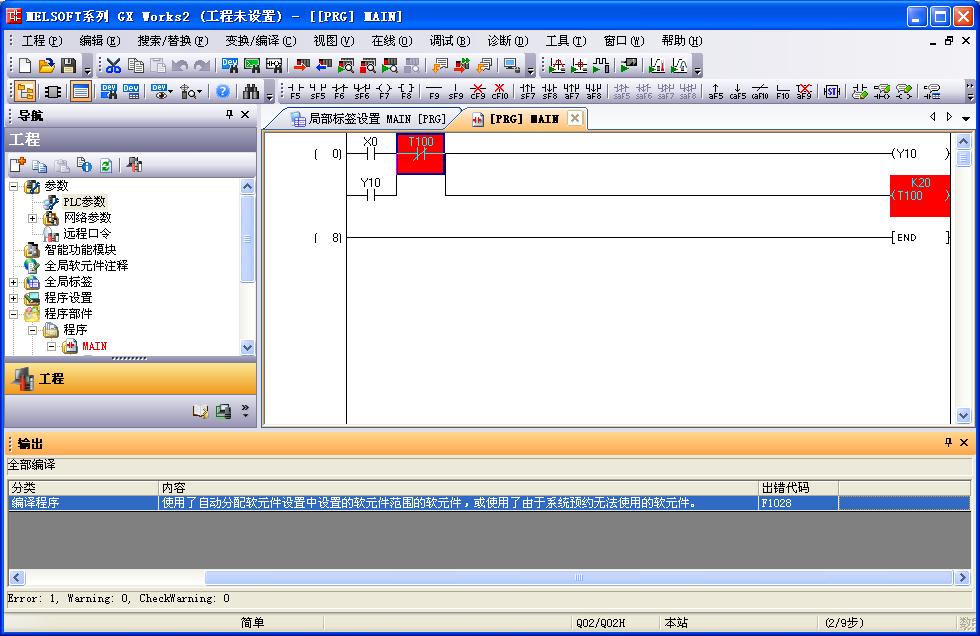Expand the 全局标签 tree node
Image resolution: width=980 pixels, height=636 pixels.
pos(14,282)
